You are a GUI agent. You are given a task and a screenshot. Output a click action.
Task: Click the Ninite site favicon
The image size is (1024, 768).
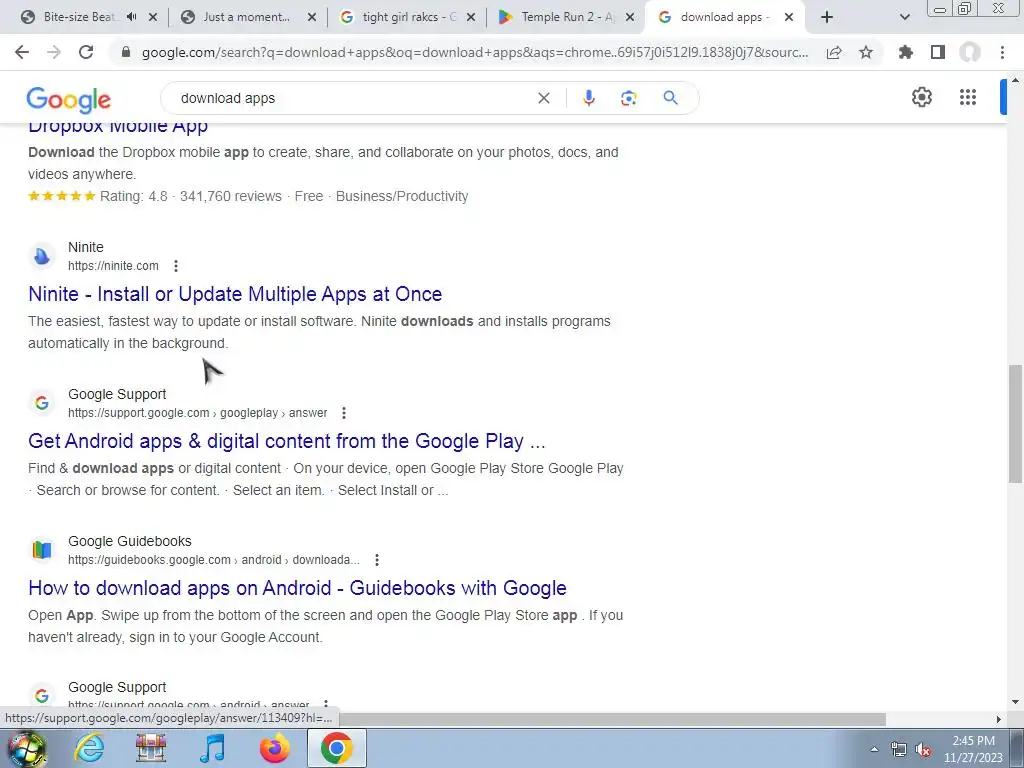coord(42,256)
